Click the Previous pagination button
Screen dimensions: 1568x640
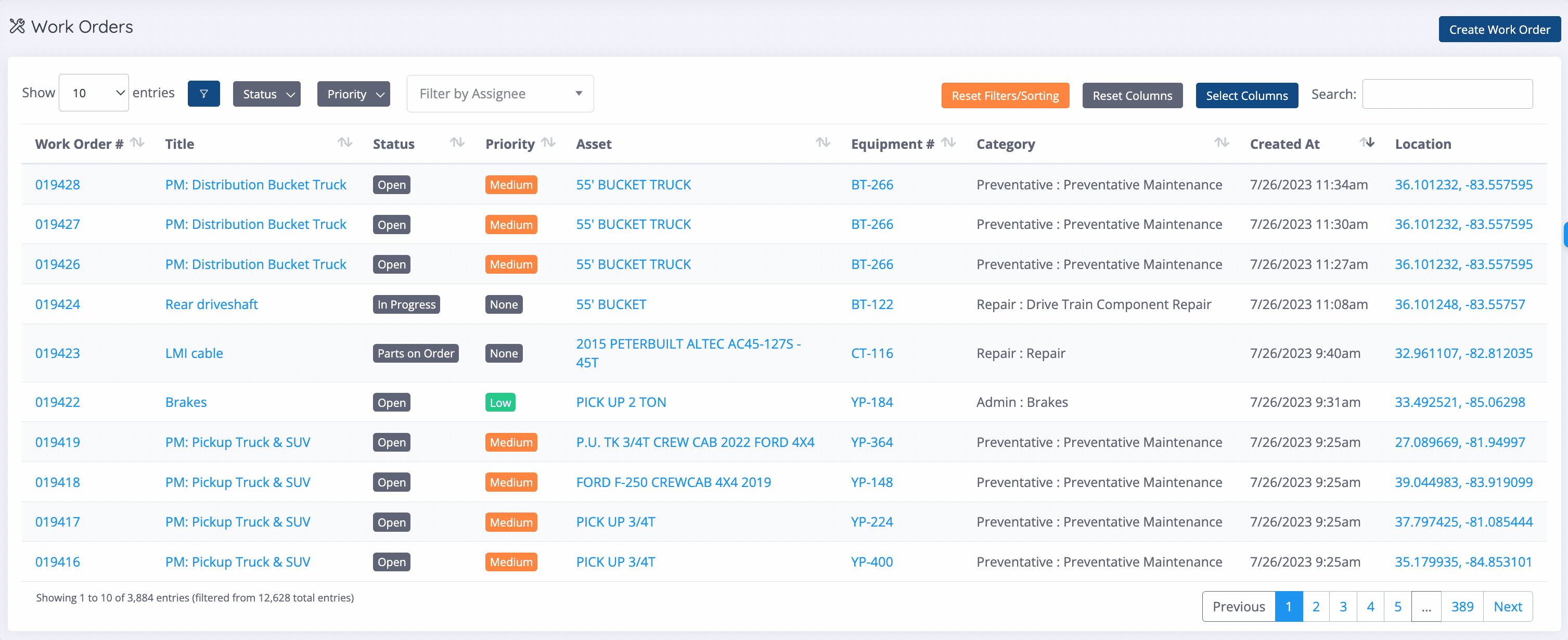click(1239, 607)
